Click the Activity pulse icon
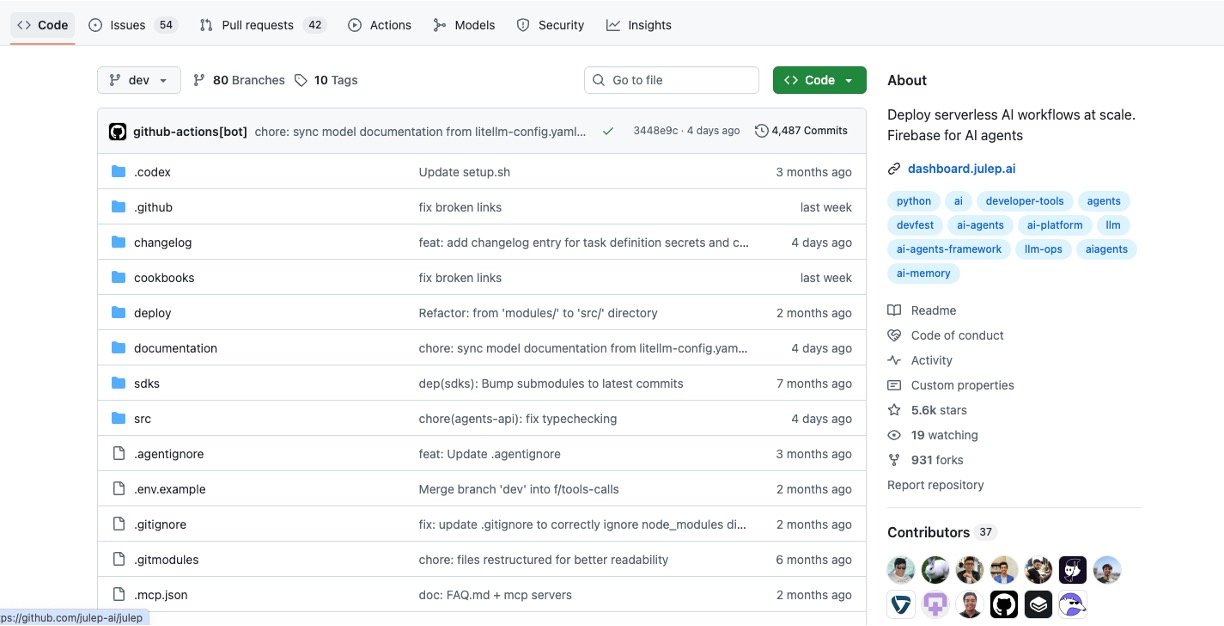This screenshot has height=626, width=1224. click(x=894, y=360)
